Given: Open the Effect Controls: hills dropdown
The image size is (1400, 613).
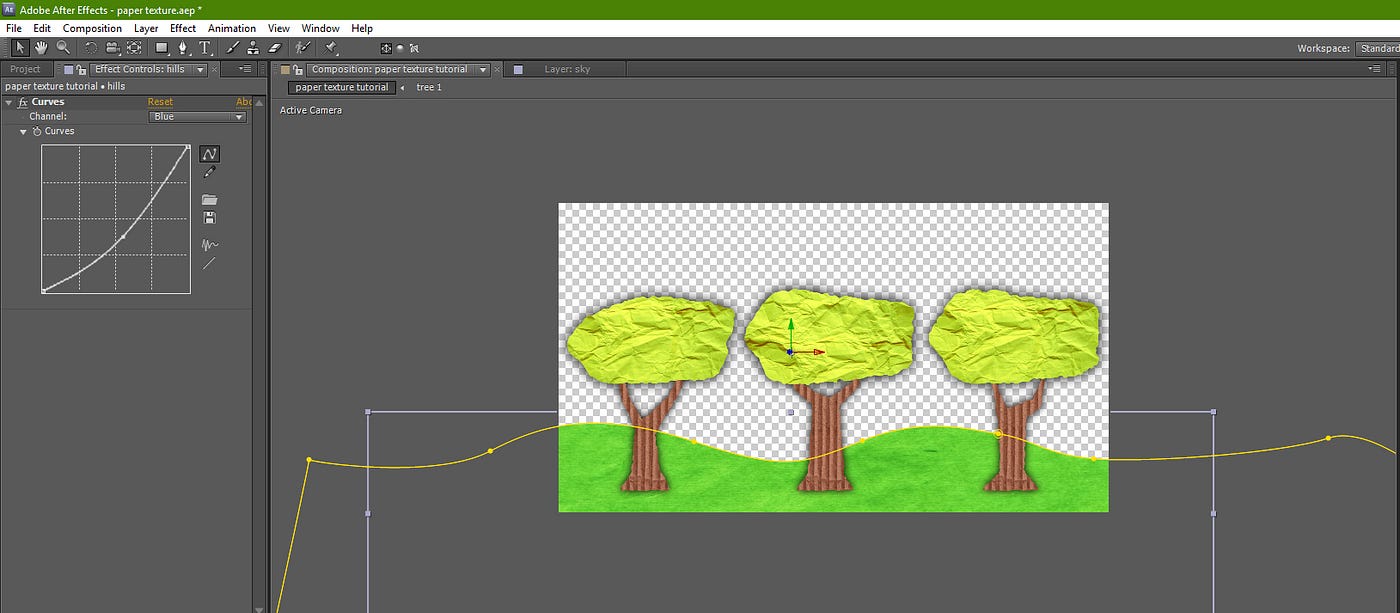Looking at the screenshot, I should click(x=201, y=69).
